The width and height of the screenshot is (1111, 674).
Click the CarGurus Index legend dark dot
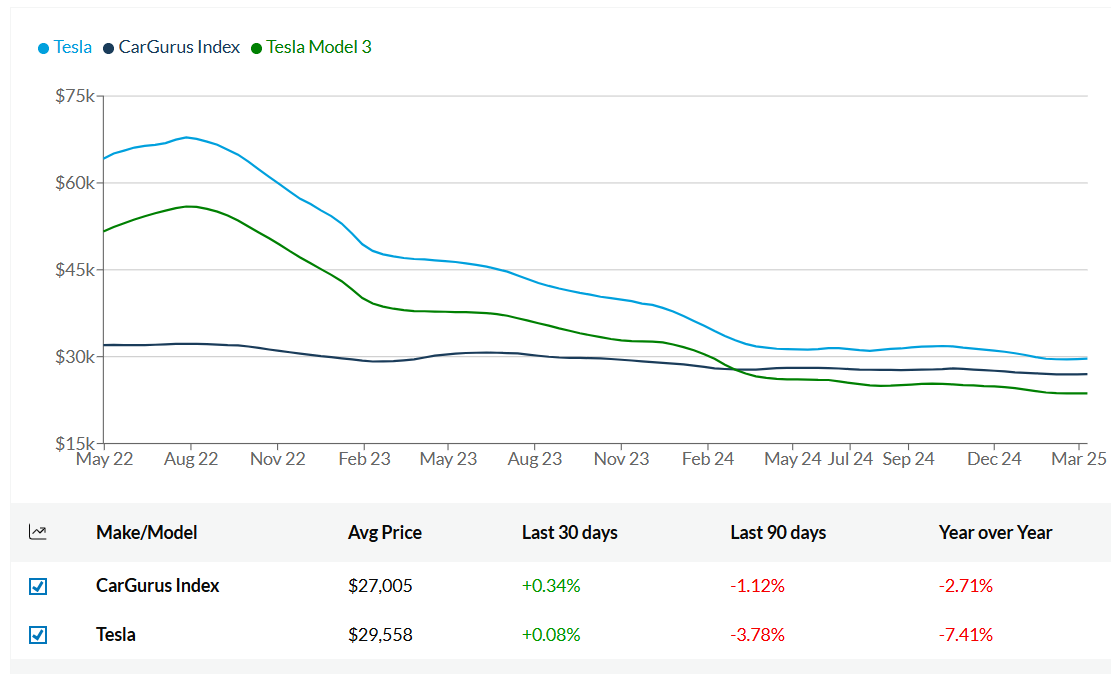click(x=109, y=48)
